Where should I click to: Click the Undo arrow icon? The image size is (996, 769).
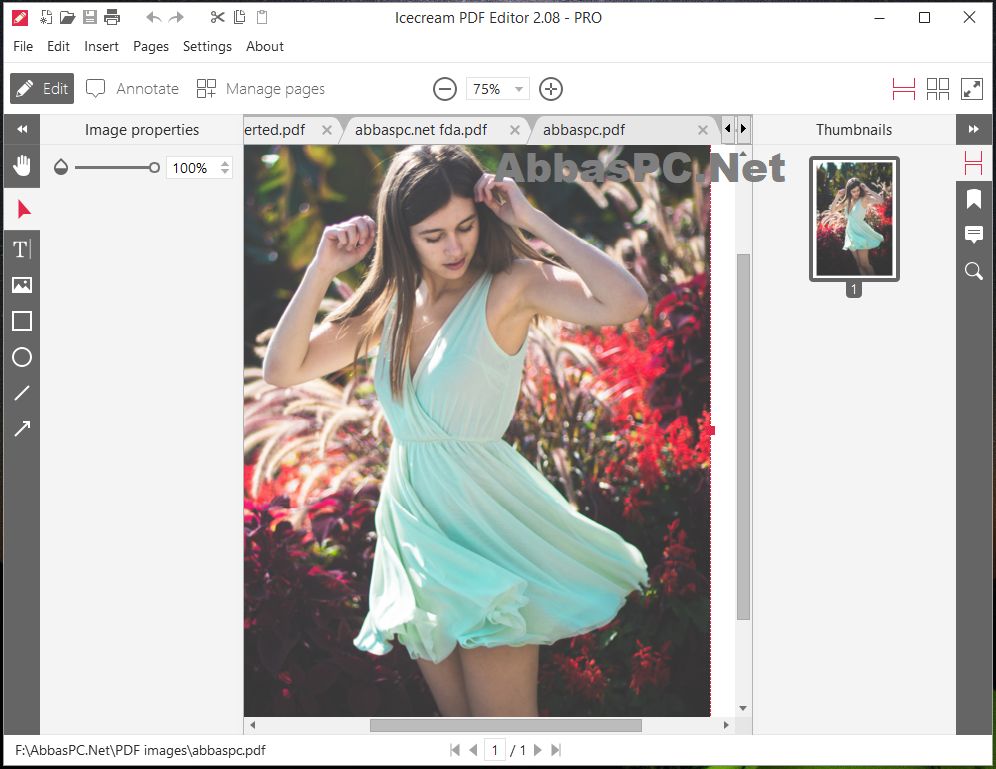click(x=153, y=17)
